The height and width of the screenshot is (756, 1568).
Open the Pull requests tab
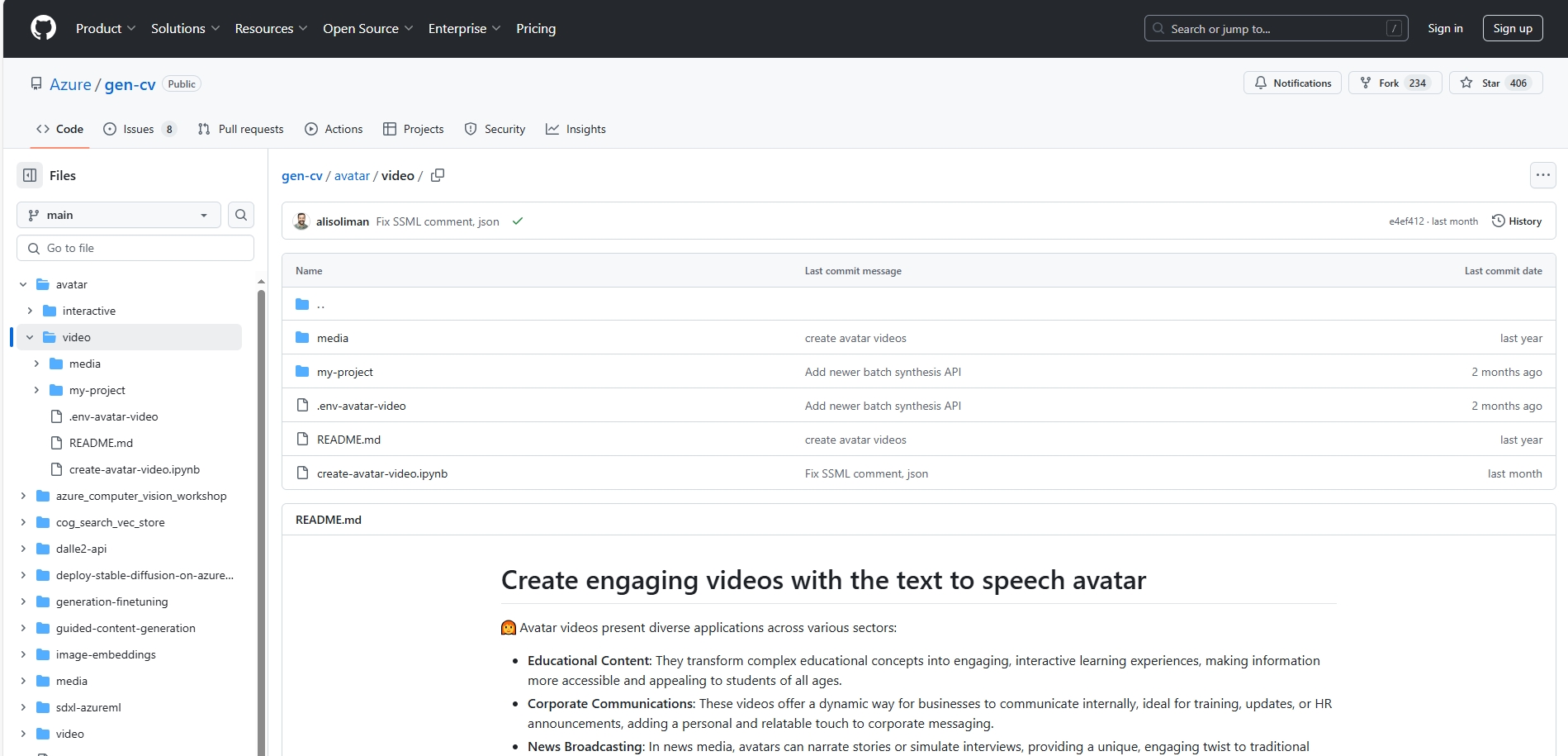pos(240,129)
